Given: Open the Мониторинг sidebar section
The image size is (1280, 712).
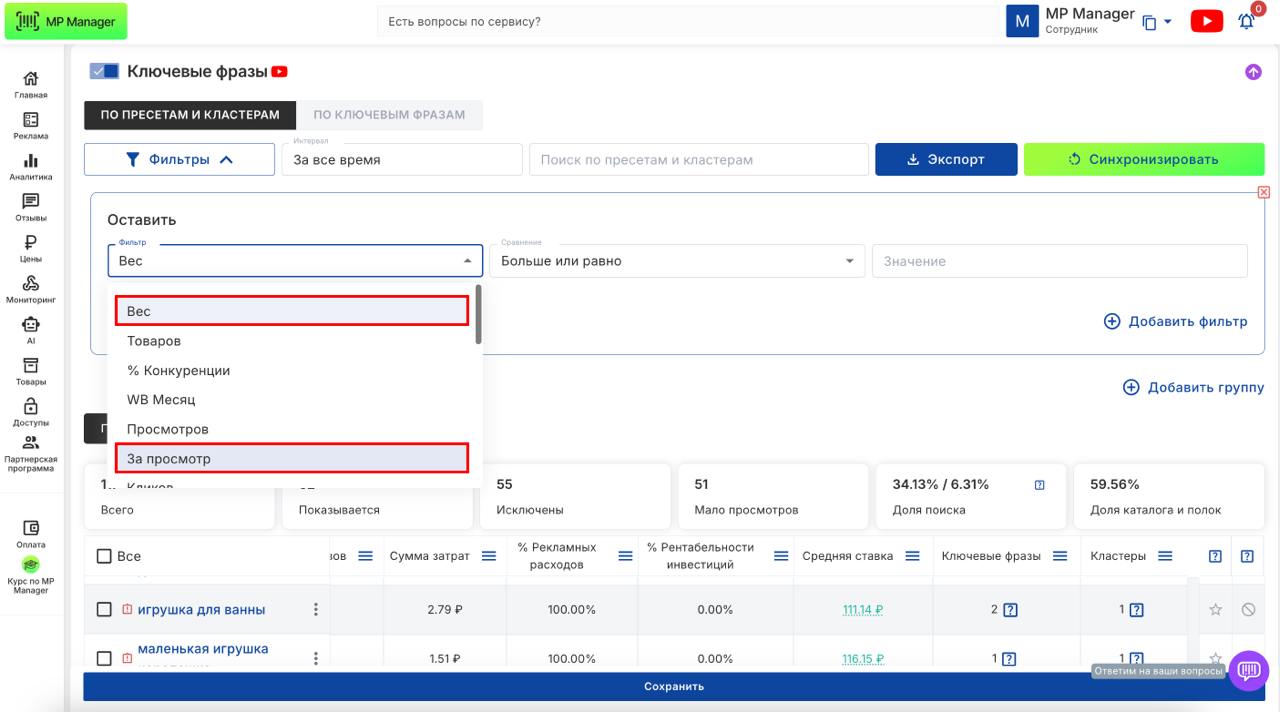Looking at the screenshot, I should pyautogui.click(x=30, y=289).
